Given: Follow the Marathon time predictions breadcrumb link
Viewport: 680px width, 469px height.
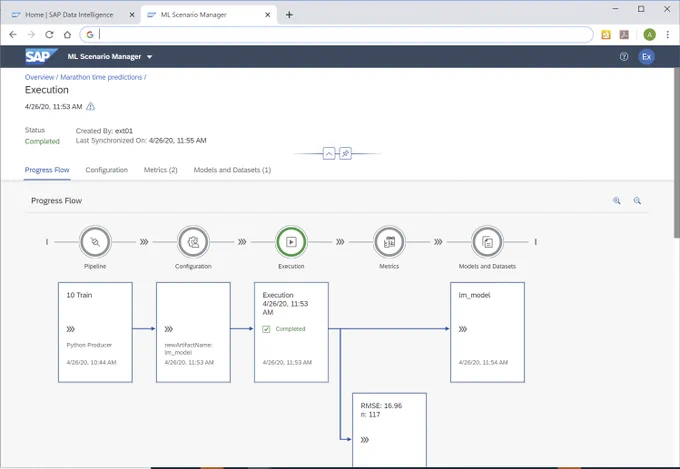Looking at the screenshot, I should (x=101, y=77).
